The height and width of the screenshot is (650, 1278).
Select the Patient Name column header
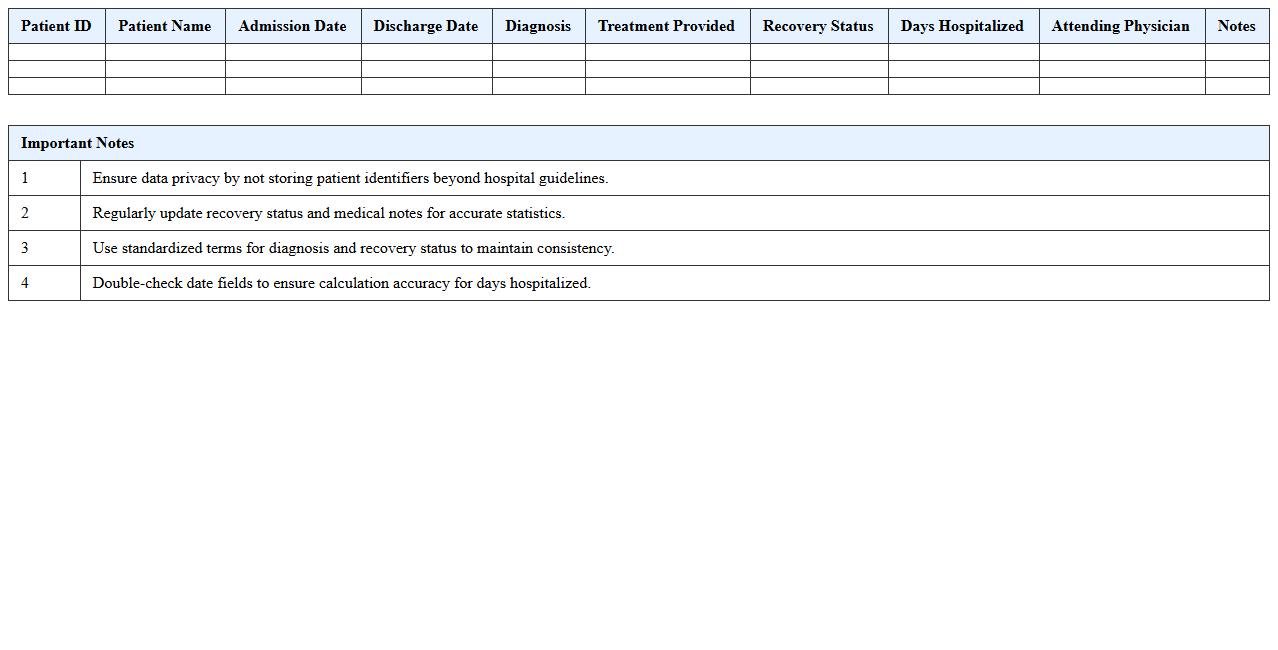165,26
